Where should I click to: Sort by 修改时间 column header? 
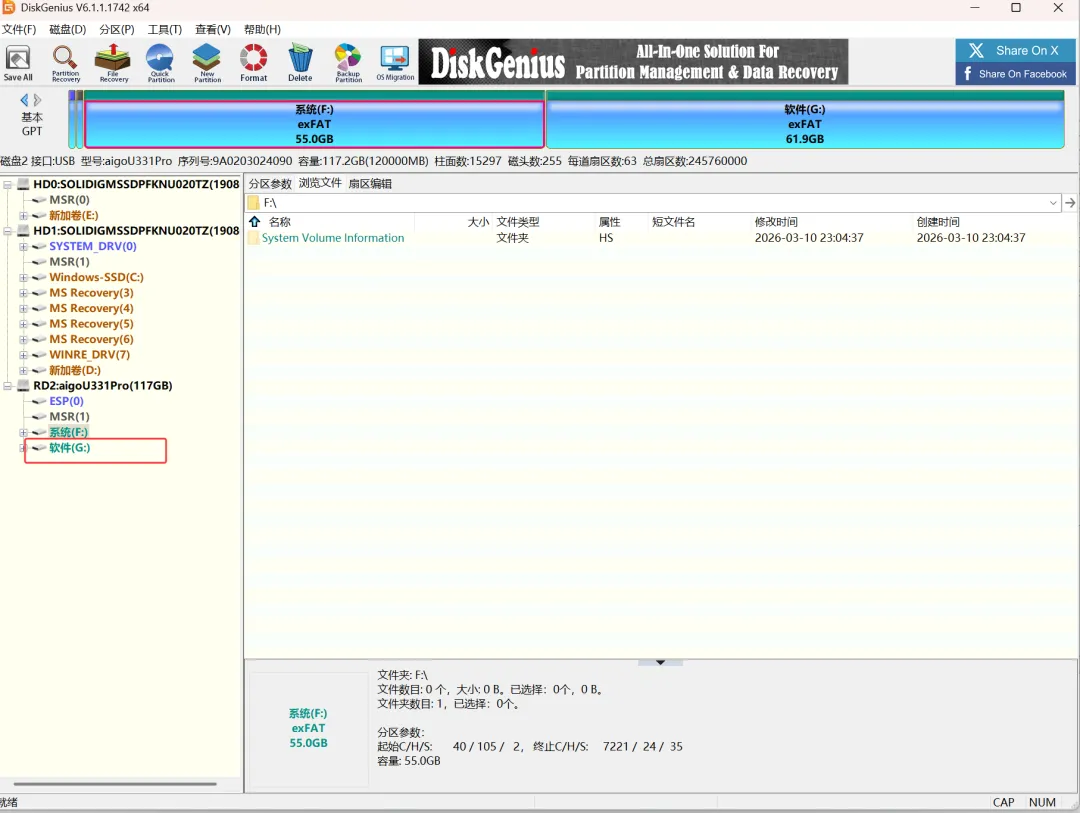click(776, 222)
